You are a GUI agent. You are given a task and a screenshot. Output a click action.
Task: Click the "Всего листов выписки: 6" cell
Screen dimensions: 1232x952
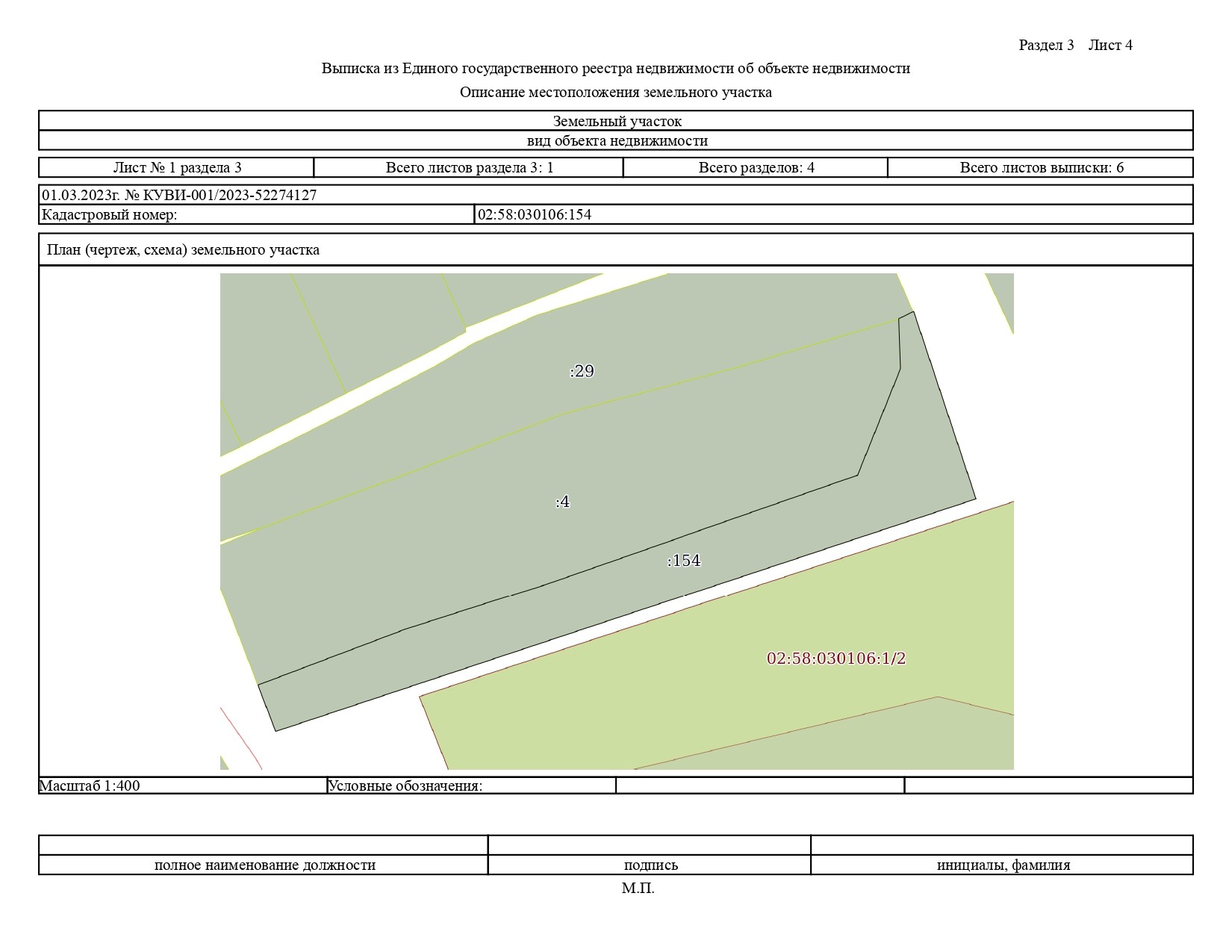(1041, 167)
